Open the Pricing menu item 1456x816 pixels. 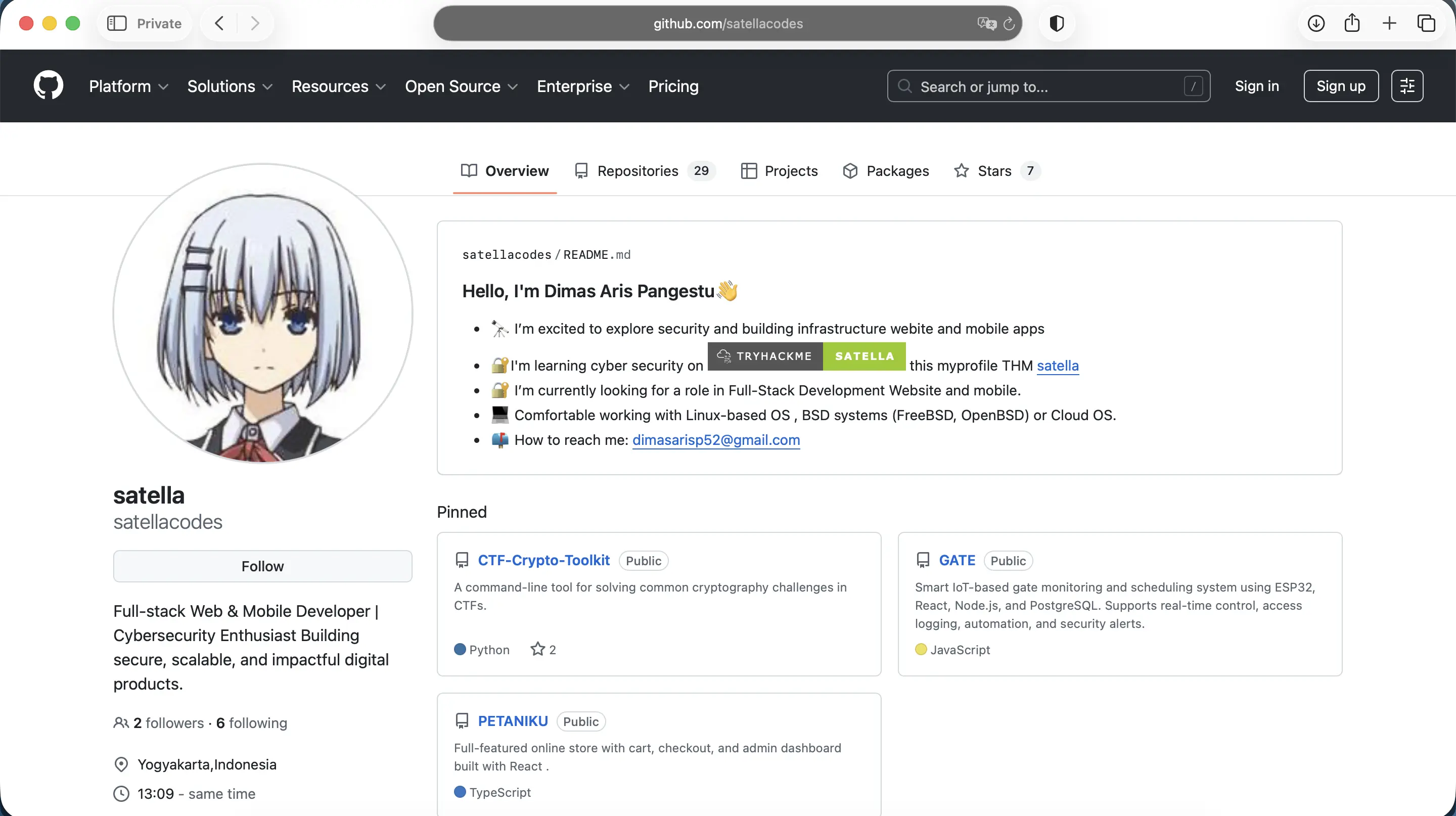(673, 86)
